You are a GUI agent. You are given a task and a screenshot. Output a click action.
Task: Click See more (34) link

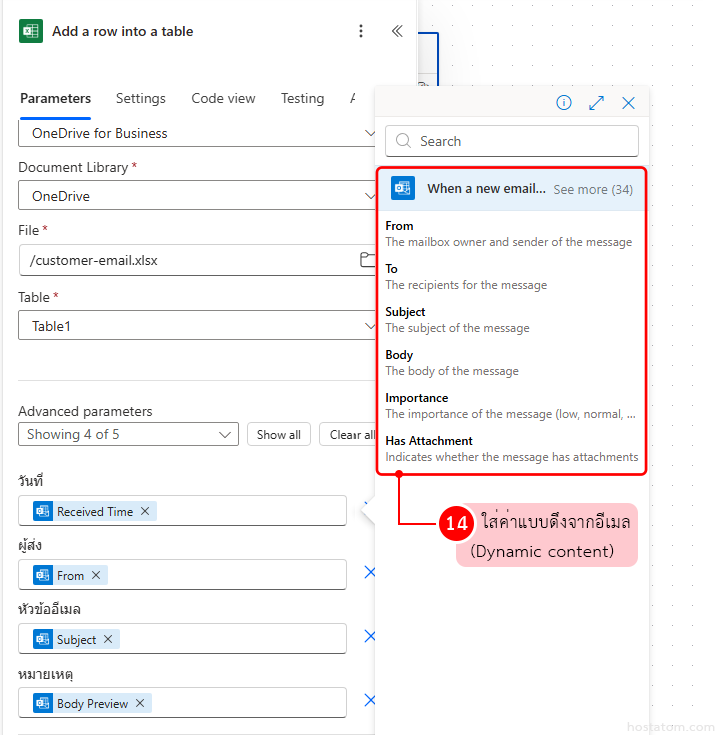click(x=593, y=189)
